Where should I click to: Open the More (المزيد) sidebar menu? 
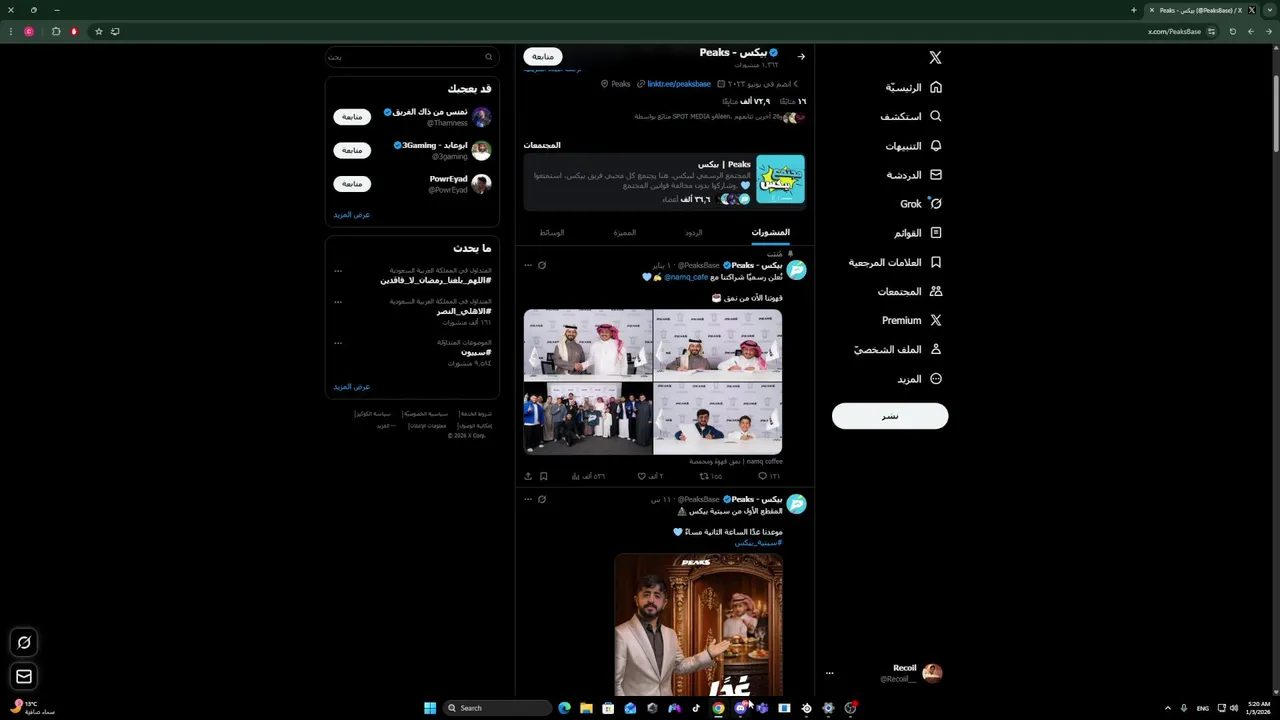[919, 379]
